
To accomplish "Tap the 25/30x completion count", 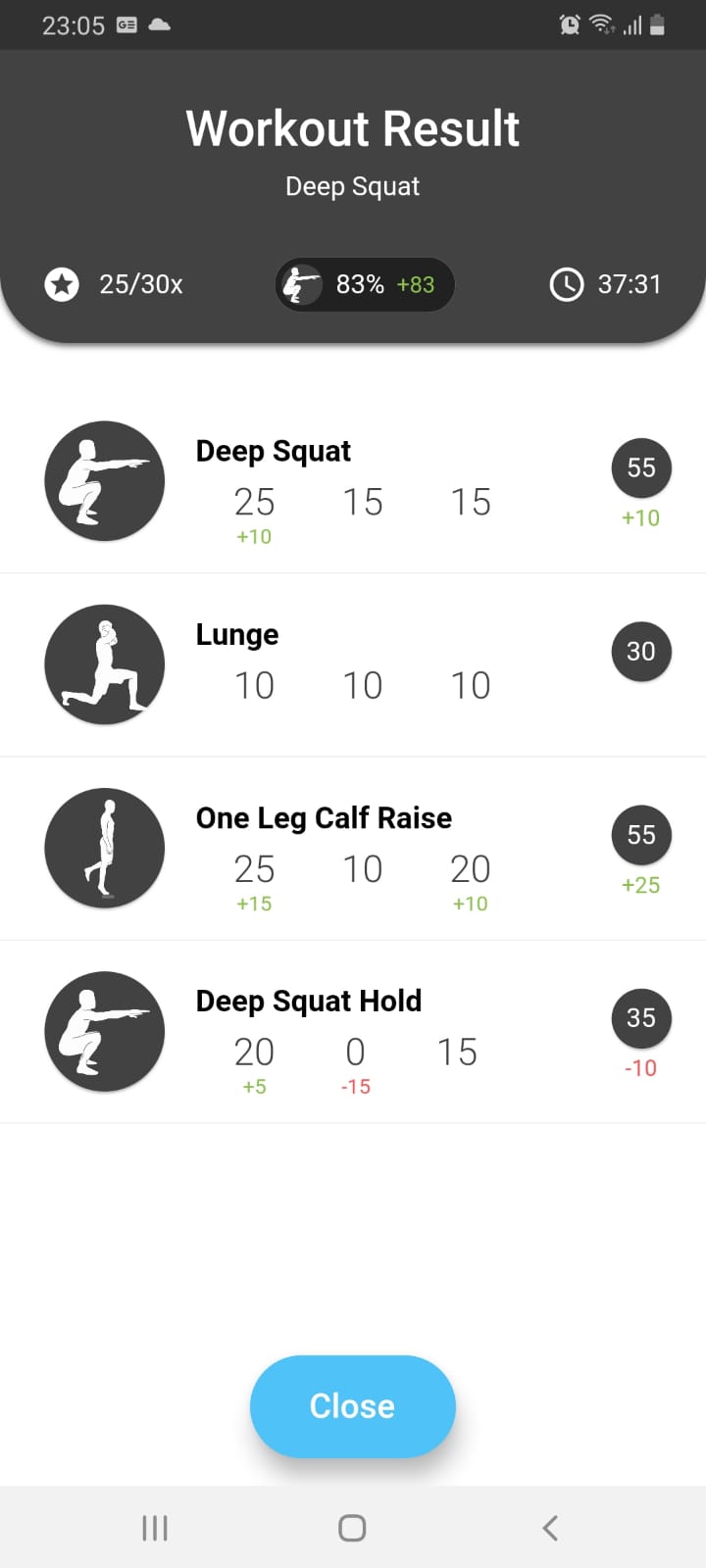I will click(x=141, y=285).
